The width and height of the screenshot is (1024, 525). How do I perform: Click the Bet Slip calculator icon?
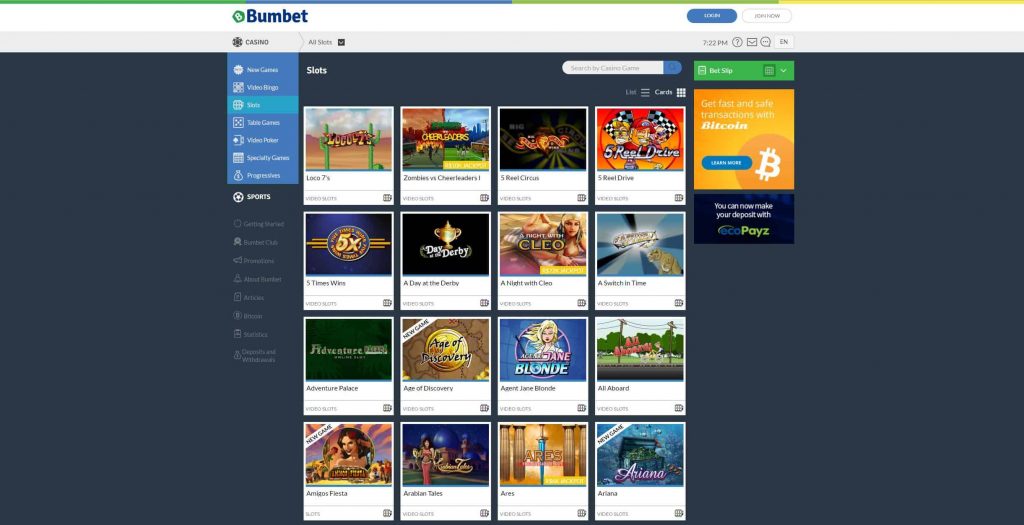pyautogui.click(x=769, y=71)
